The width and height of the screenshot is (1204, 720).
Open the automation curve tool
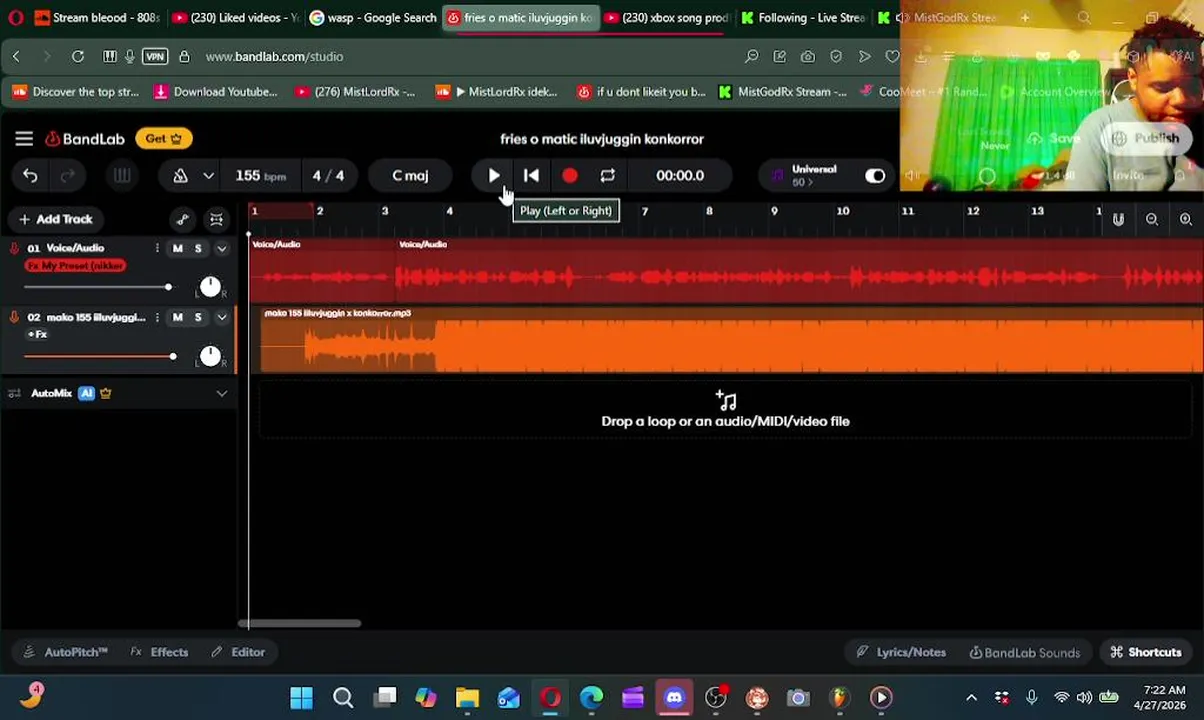(182, 219)
